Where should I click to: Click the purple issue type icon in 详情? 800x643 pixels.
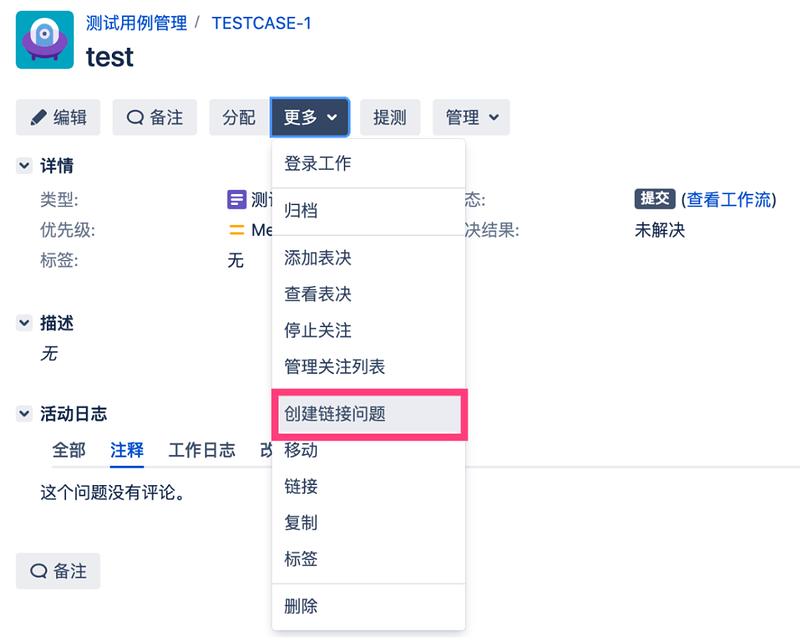click(x=239, y=199)
